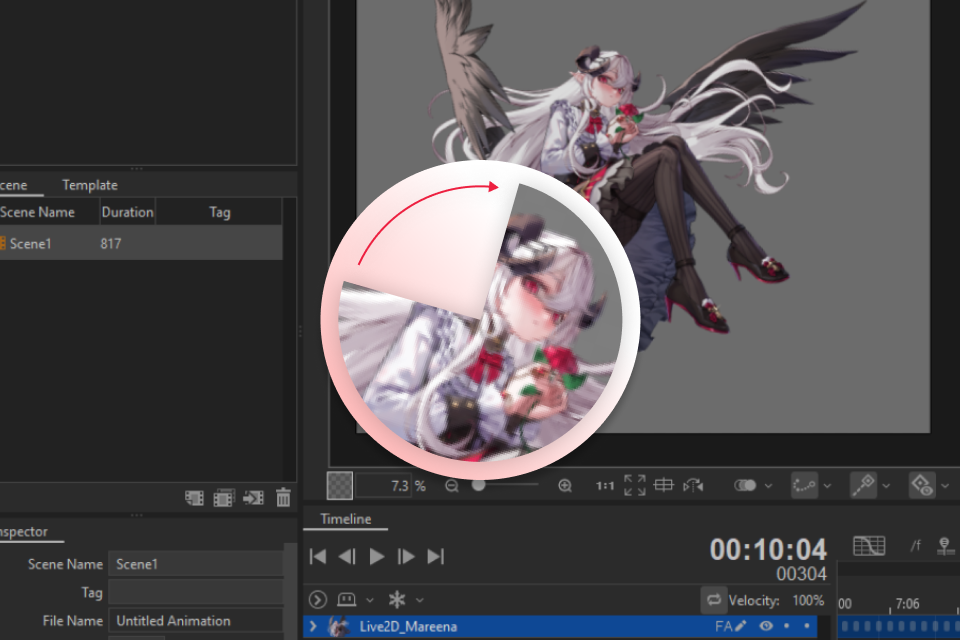Jump to the last frame
This screenshot has height=640, width=960.
(x=435, y=556)
